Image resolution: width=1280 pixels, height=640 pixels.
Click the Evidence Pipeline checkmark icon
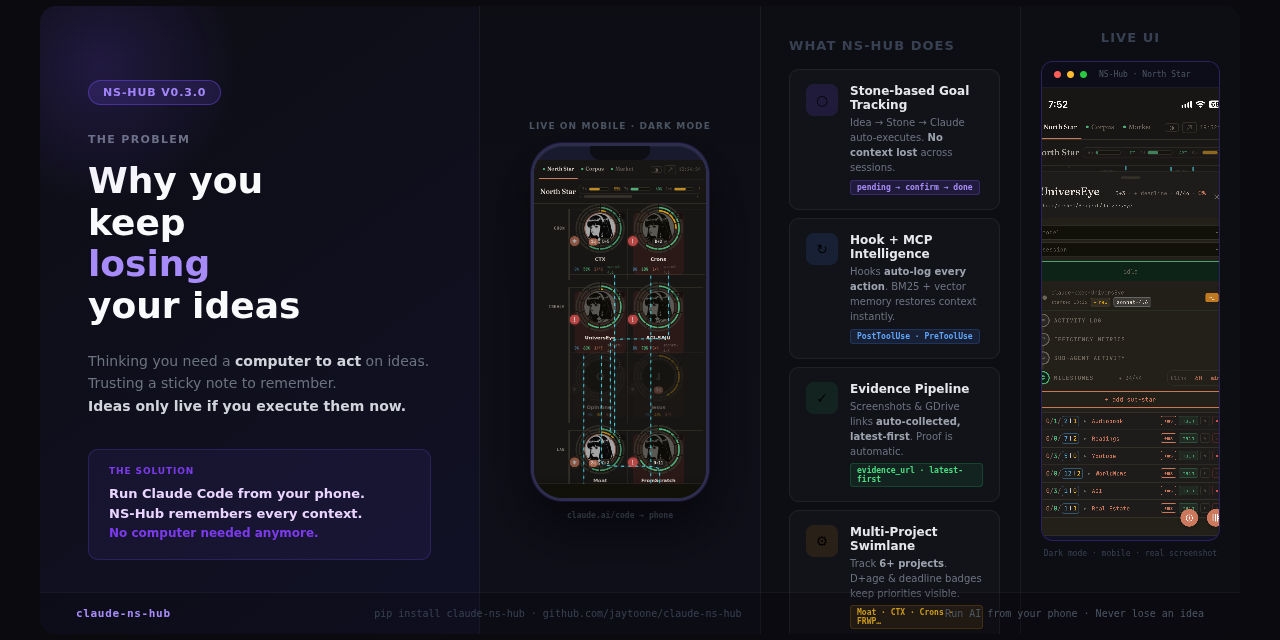(x=822, y=398)
